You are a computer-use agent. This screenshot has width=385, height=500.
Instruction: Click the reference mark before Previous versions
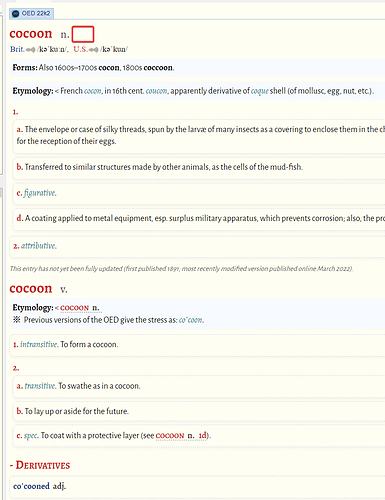16,320
